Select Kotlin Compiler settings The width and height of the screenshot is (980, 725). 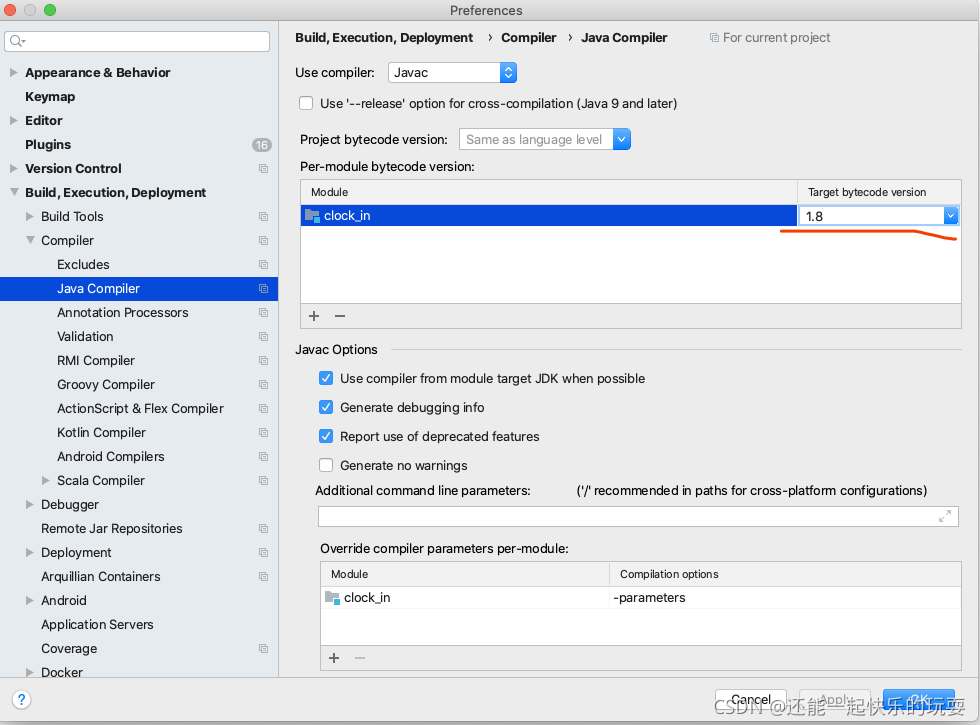pyautogui.click(x=101, y=432)
